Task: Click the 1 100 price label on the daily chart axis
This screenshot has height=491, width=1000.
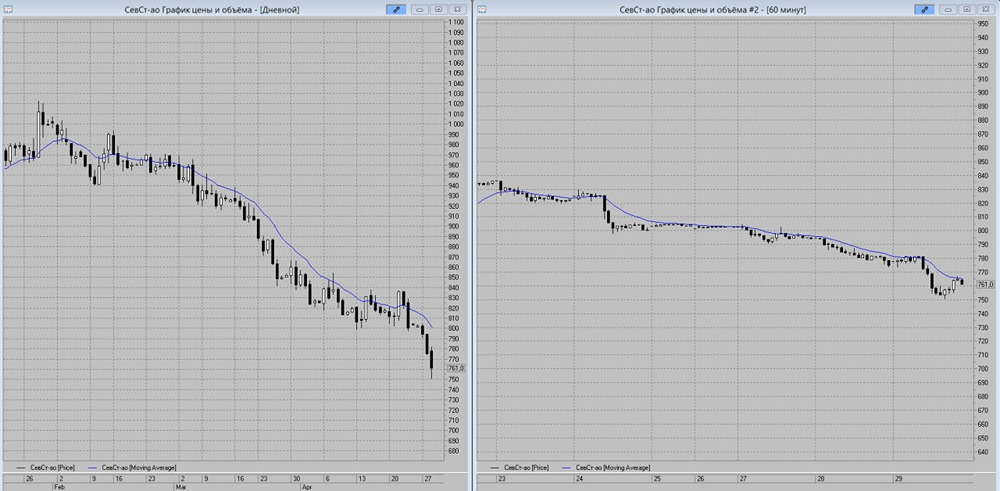Action: [x=455, y=22]
